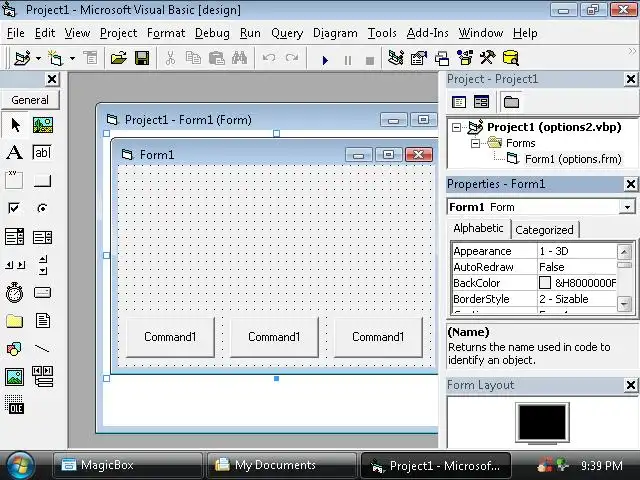
Task: Toggle Folders view in Project panel
Action: point(511,102)
